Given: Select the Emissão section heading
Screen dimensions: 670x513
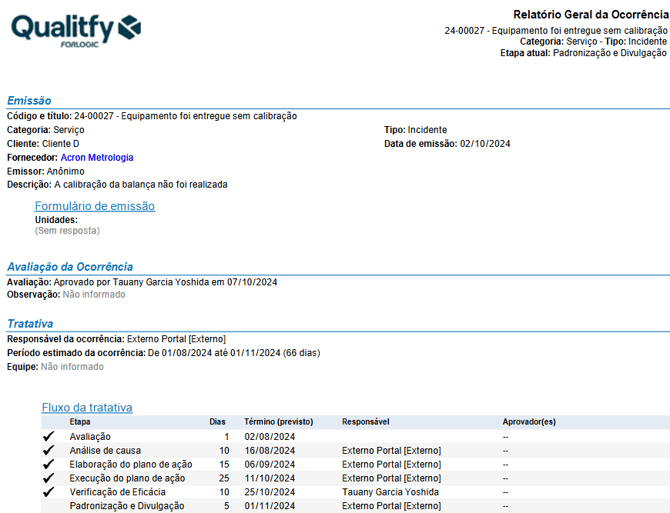Looking at the screenshot, I should 29,101.
